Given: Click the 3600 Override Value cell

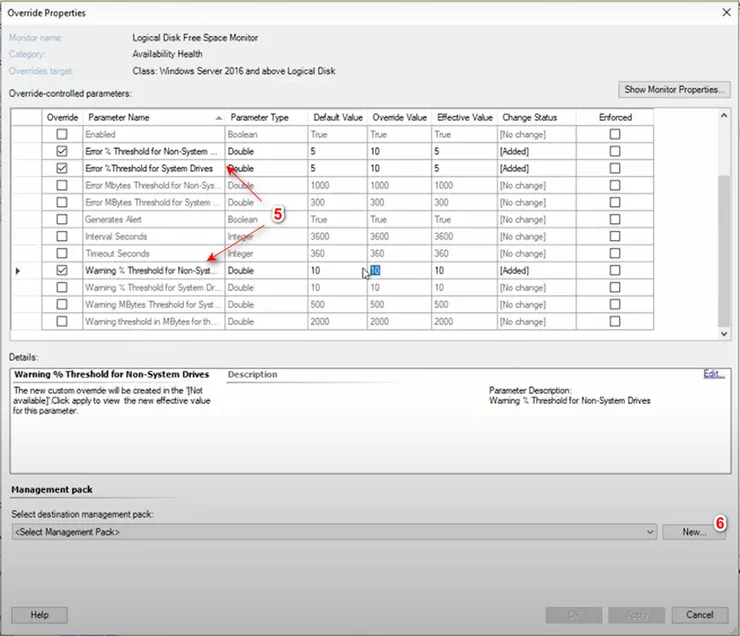Looking at the screenshot, I should pos(399,236).
